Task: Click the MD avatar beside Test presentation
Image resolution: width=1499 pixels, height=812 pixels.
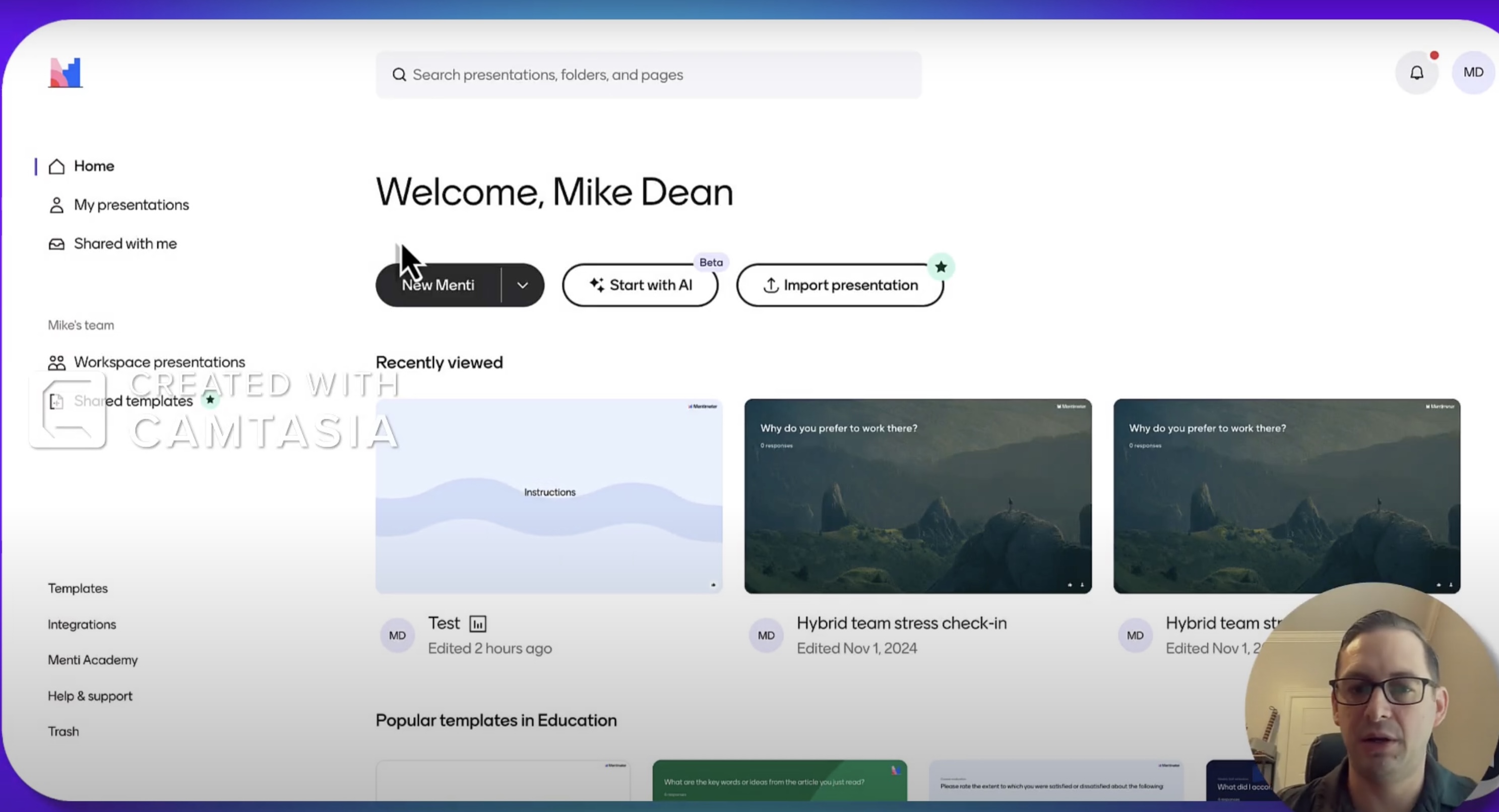Action: (398, 636)
